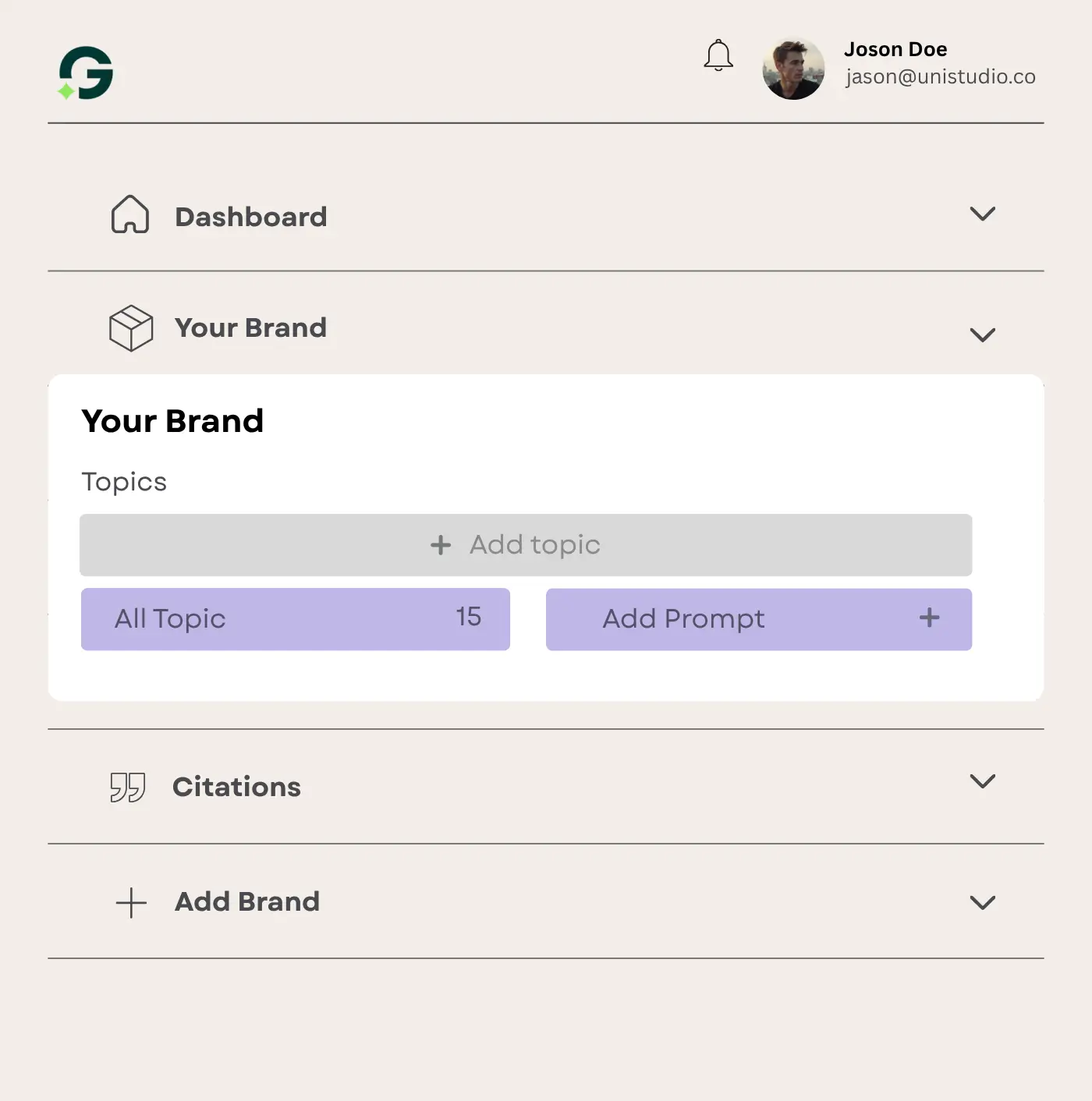Expand the Citations section chevron
The image size is (1092, 1101).
click(x=982, y=781)
